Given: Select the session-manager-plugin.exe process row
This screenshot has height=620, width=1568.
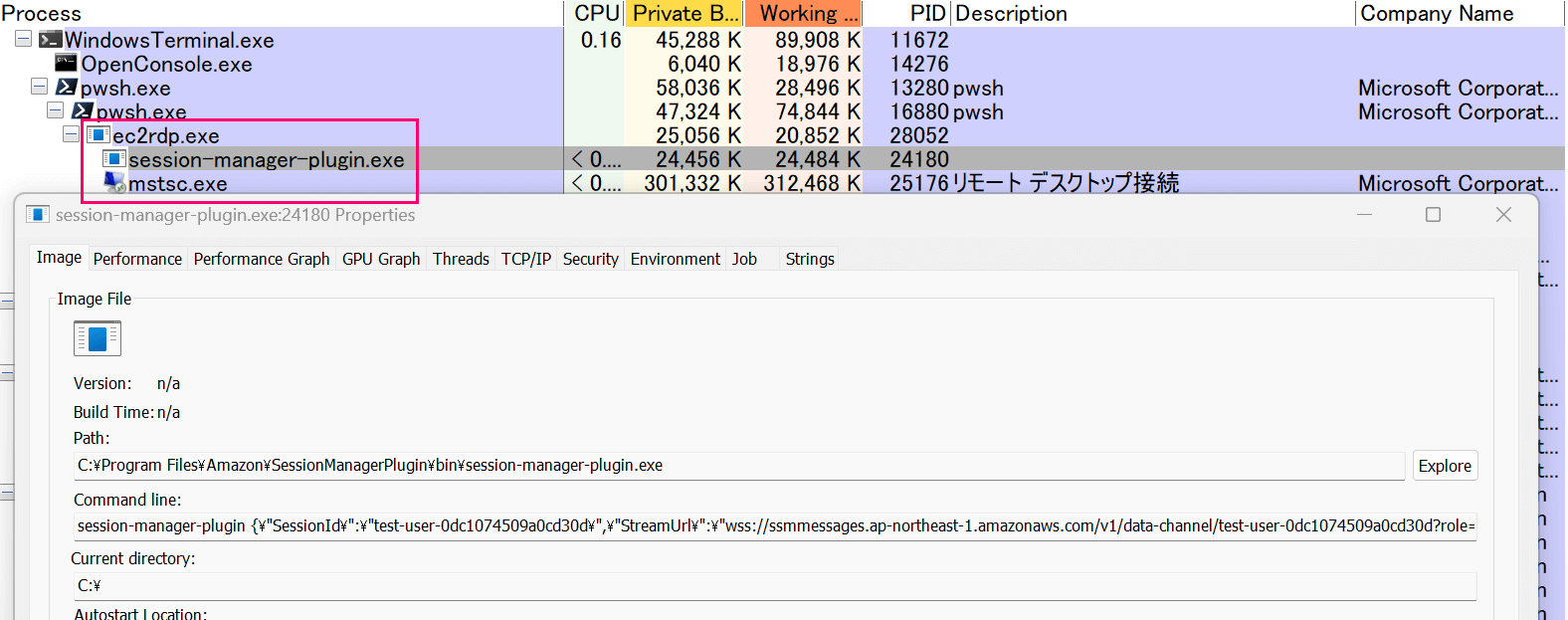Looking at the screenshot, I should (x=782, y=159).
